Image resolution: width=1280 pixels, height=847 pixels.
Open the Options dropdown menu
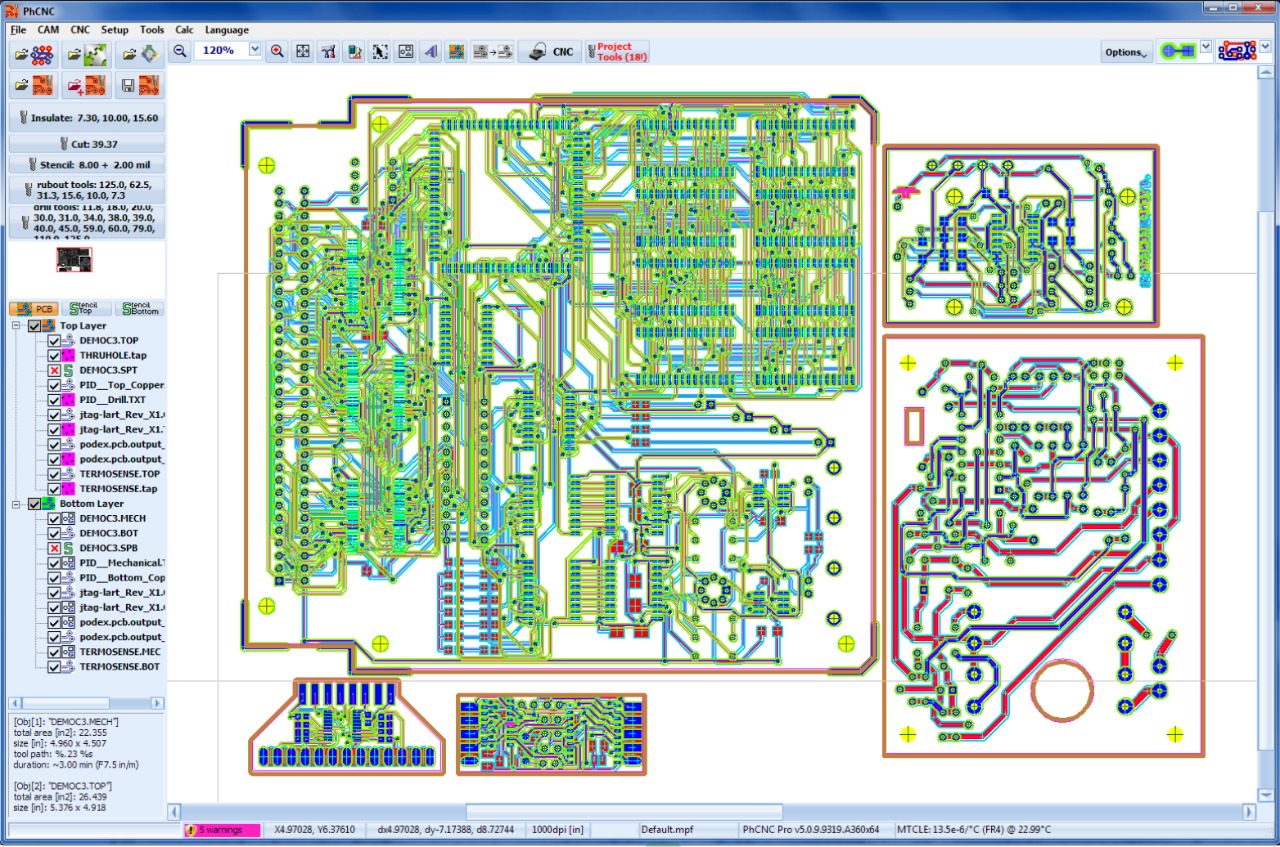tap(1126, 51)
